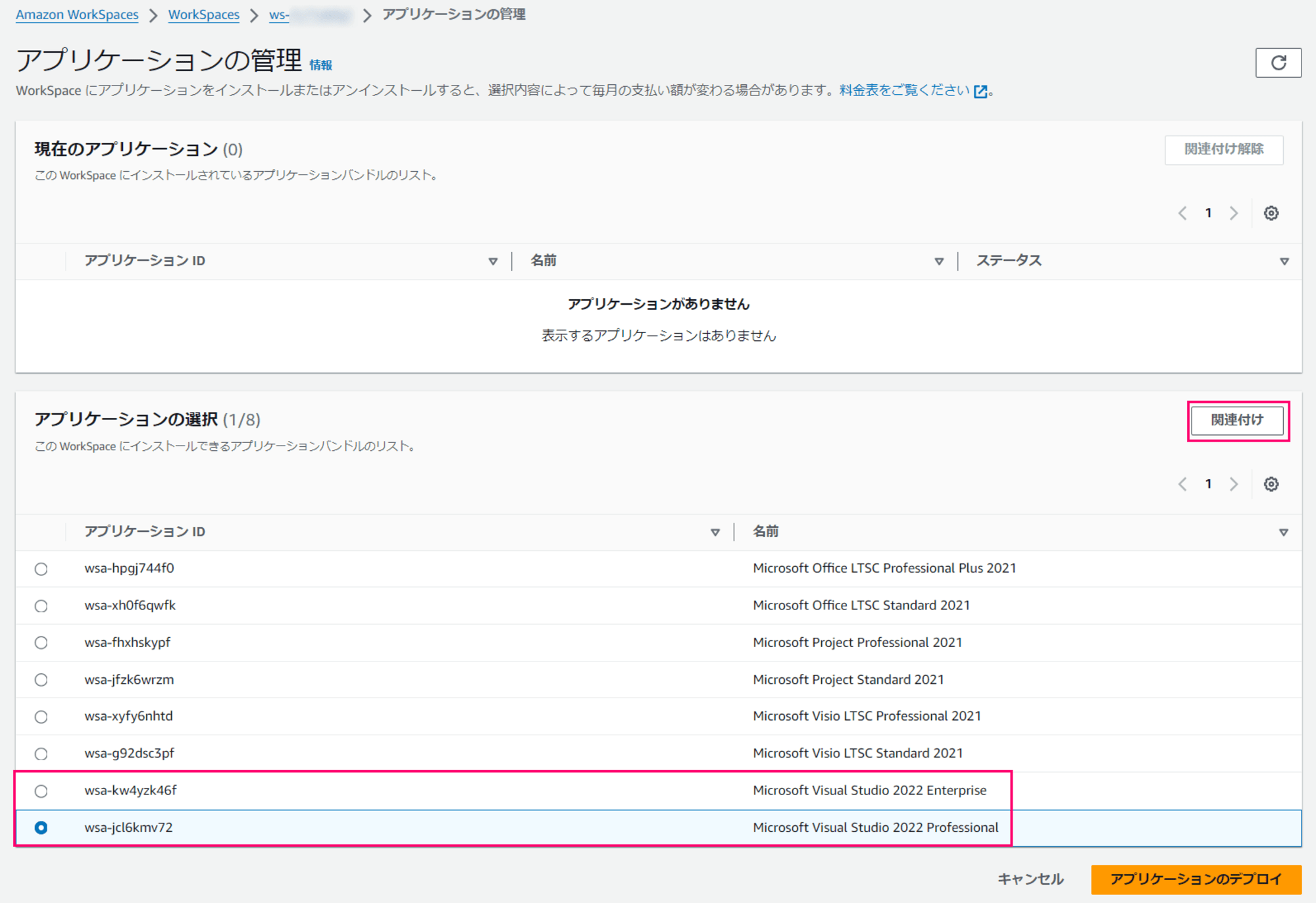Screen dimensions: 1316x903
Task: Go to next page in current applications
Action: tap(1234, 213)
